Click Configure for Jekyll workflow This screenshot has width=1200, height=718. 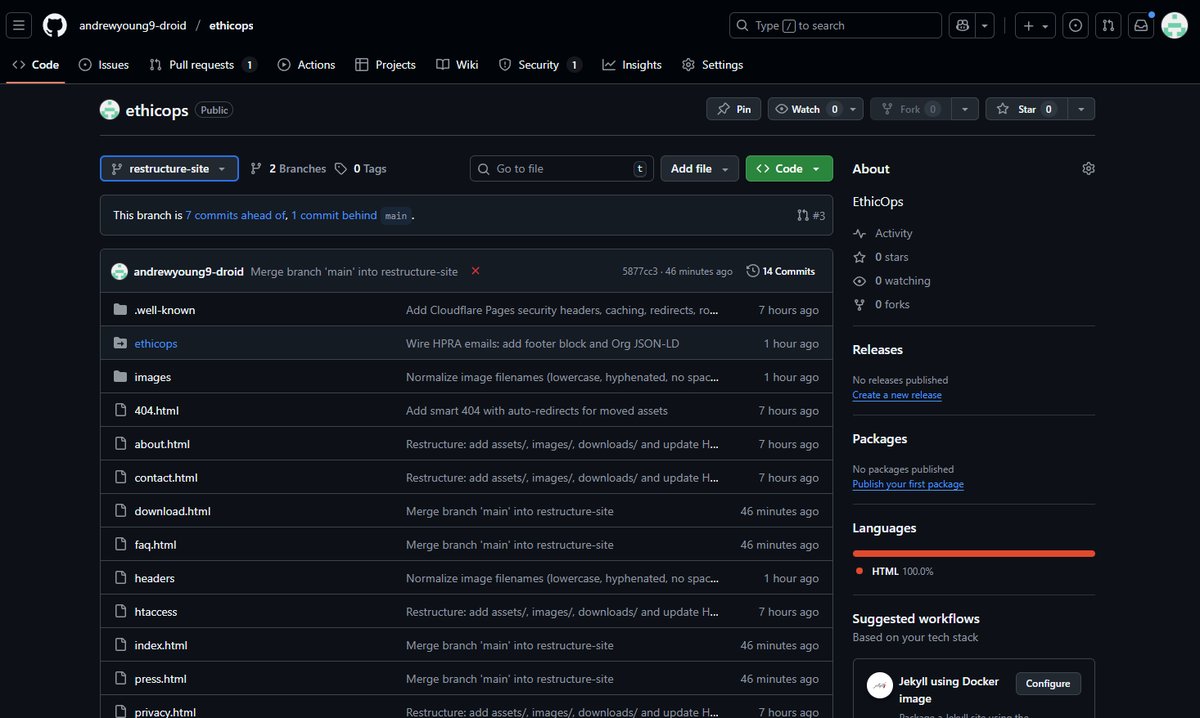tap(1048, 684)
